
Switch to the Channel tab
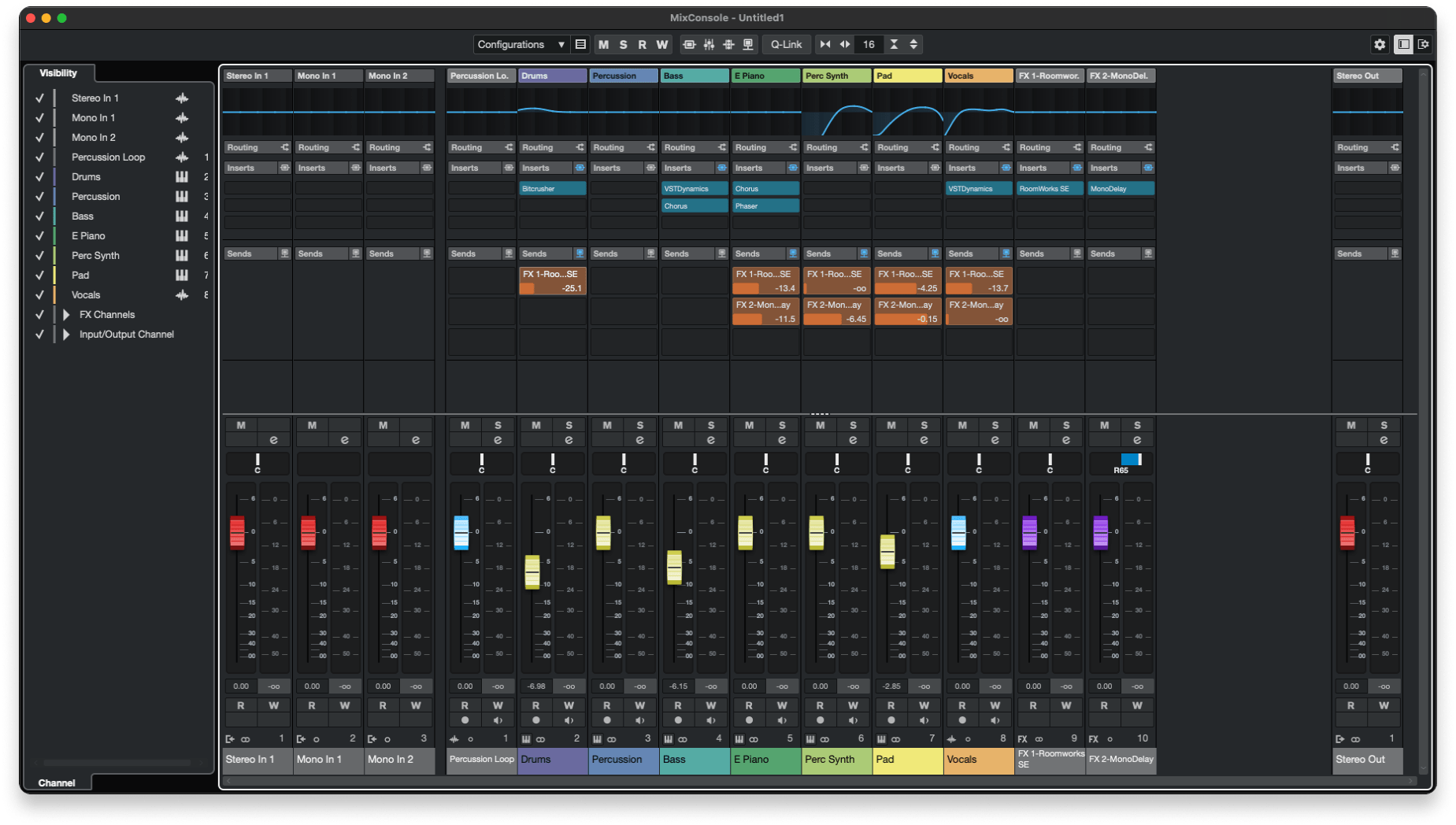click(57, 782)
